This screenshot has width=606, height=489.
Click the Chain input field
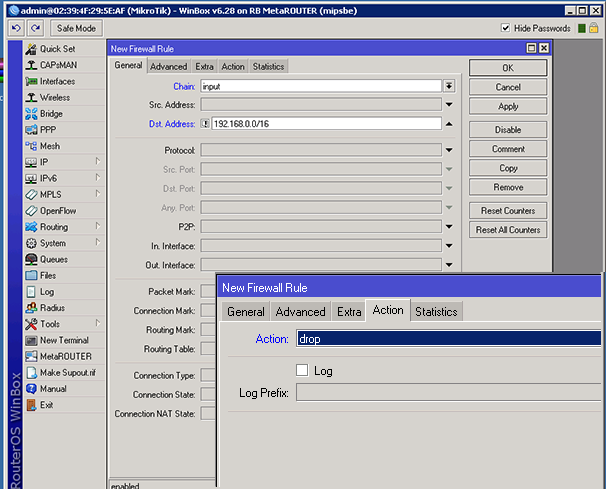click(321, 86)
